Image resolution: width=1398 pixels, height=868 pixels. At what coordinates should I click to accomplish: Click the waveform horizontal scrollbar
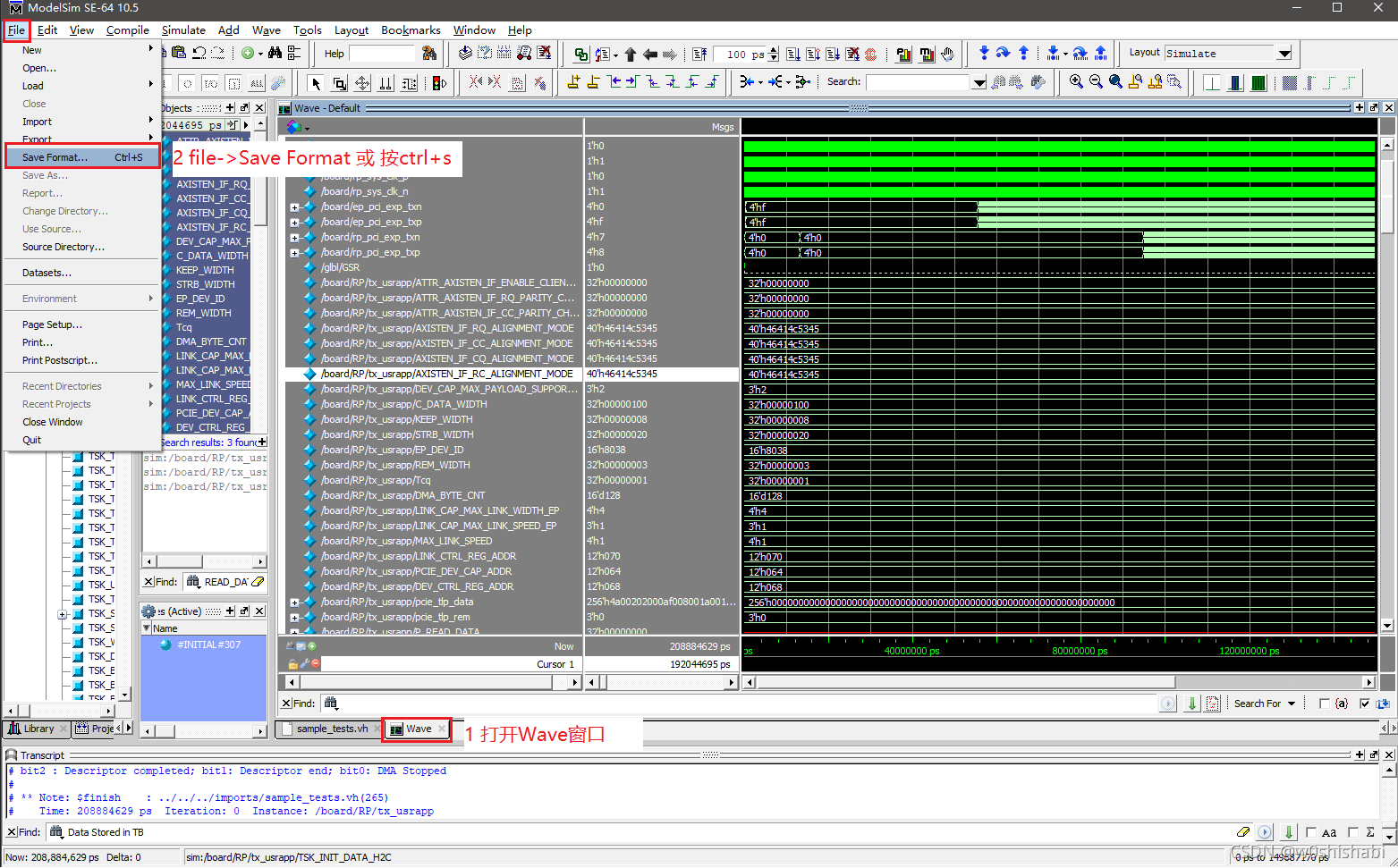(1060, 682)
